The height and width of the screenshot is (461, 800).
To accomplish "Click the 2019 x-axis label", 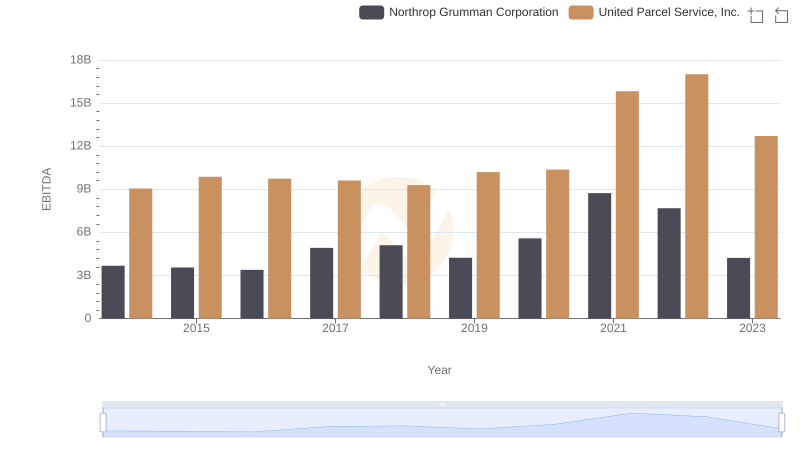I will coord(474,328).
